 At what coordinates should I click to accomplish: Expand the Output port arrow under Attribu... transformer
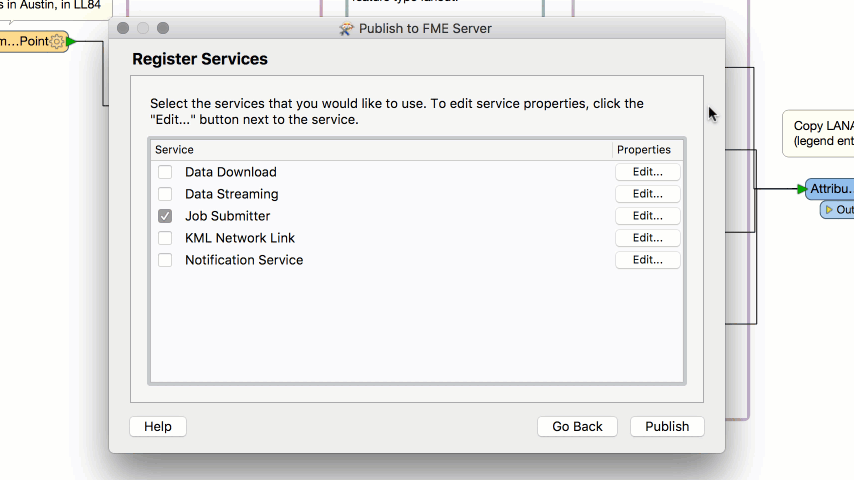pos(829,210)
